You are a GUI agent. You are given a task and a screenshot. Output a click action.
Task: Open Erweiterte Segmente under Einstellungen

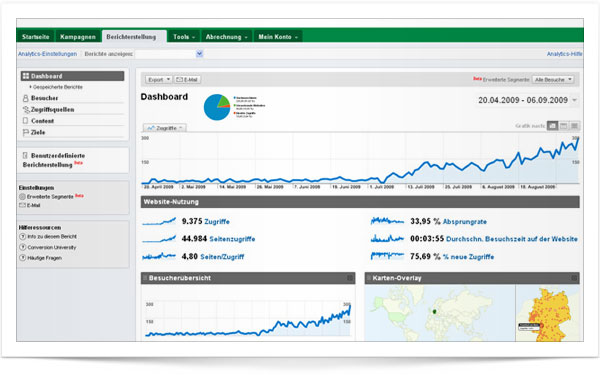(50, 197)
